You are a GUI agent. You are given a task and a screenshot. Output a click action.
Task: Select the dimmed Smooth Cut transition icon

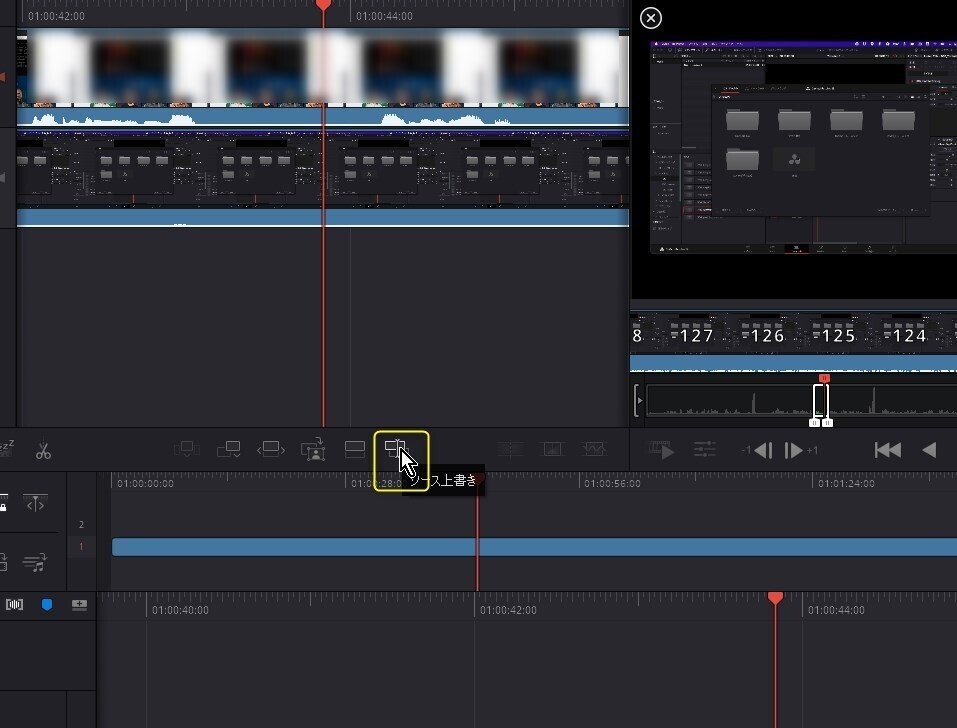pos(594,450)
